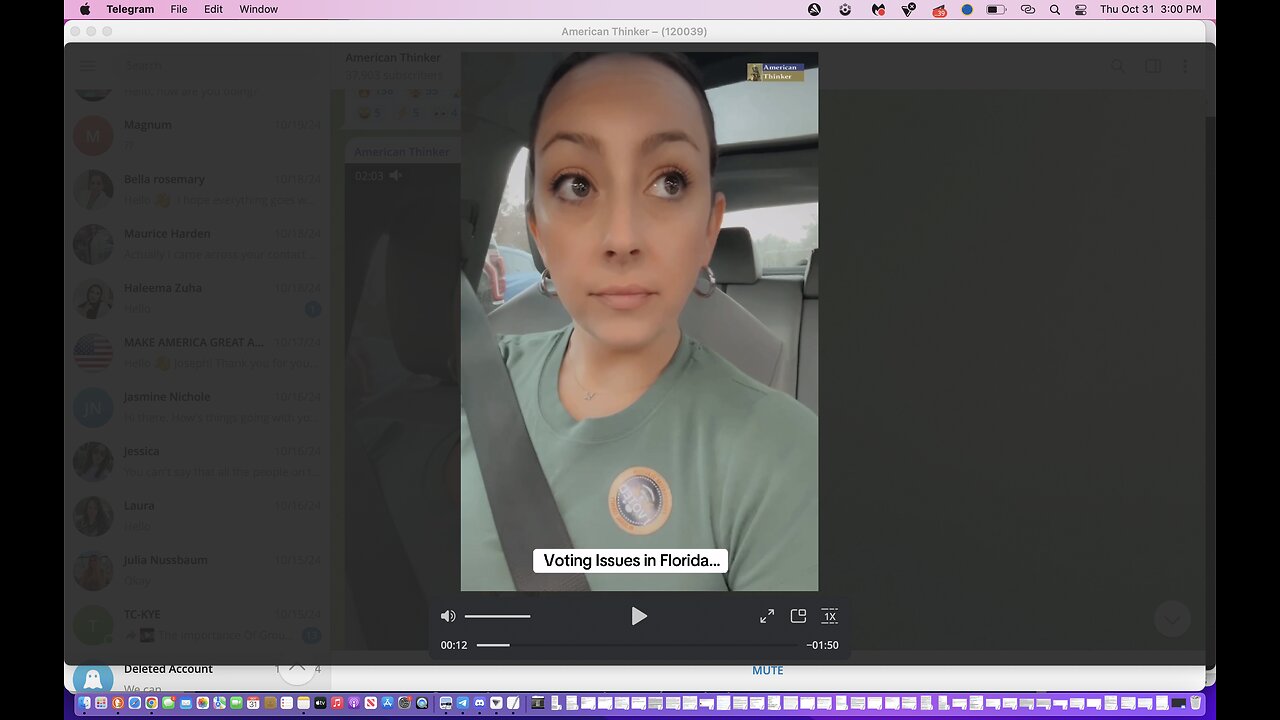This screenshot has width=1280, height=720.
Task: Click the video frame in the viewer
Action: pos(639,321)
